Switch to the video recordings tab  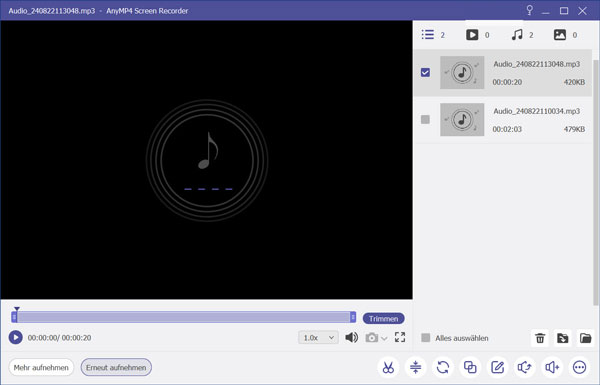(478, 35)
